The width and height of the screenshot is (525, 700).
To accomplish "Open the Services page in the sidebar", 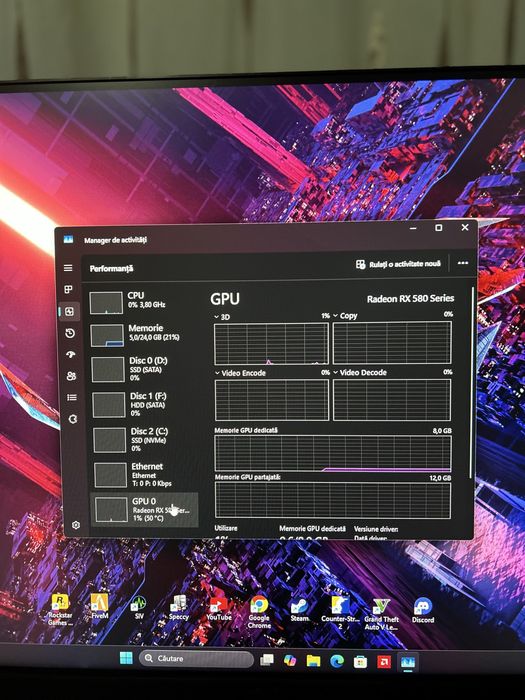I will 73,419.
